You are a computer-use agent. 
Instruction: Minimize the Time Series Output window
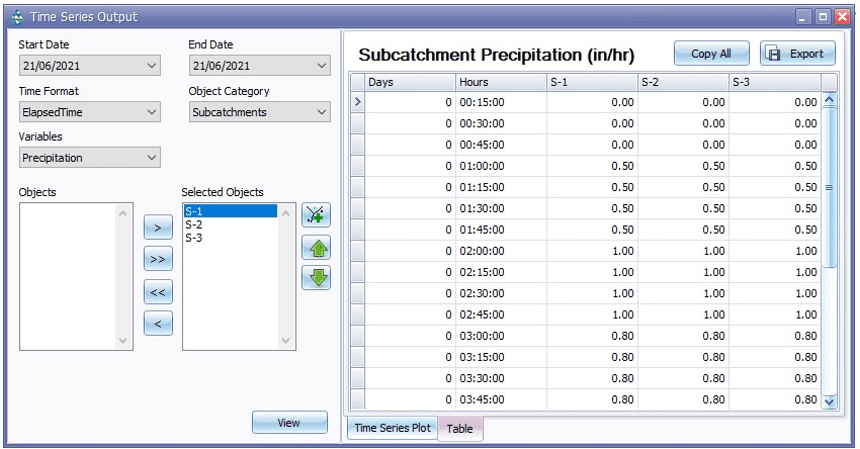tap(803, 17)
